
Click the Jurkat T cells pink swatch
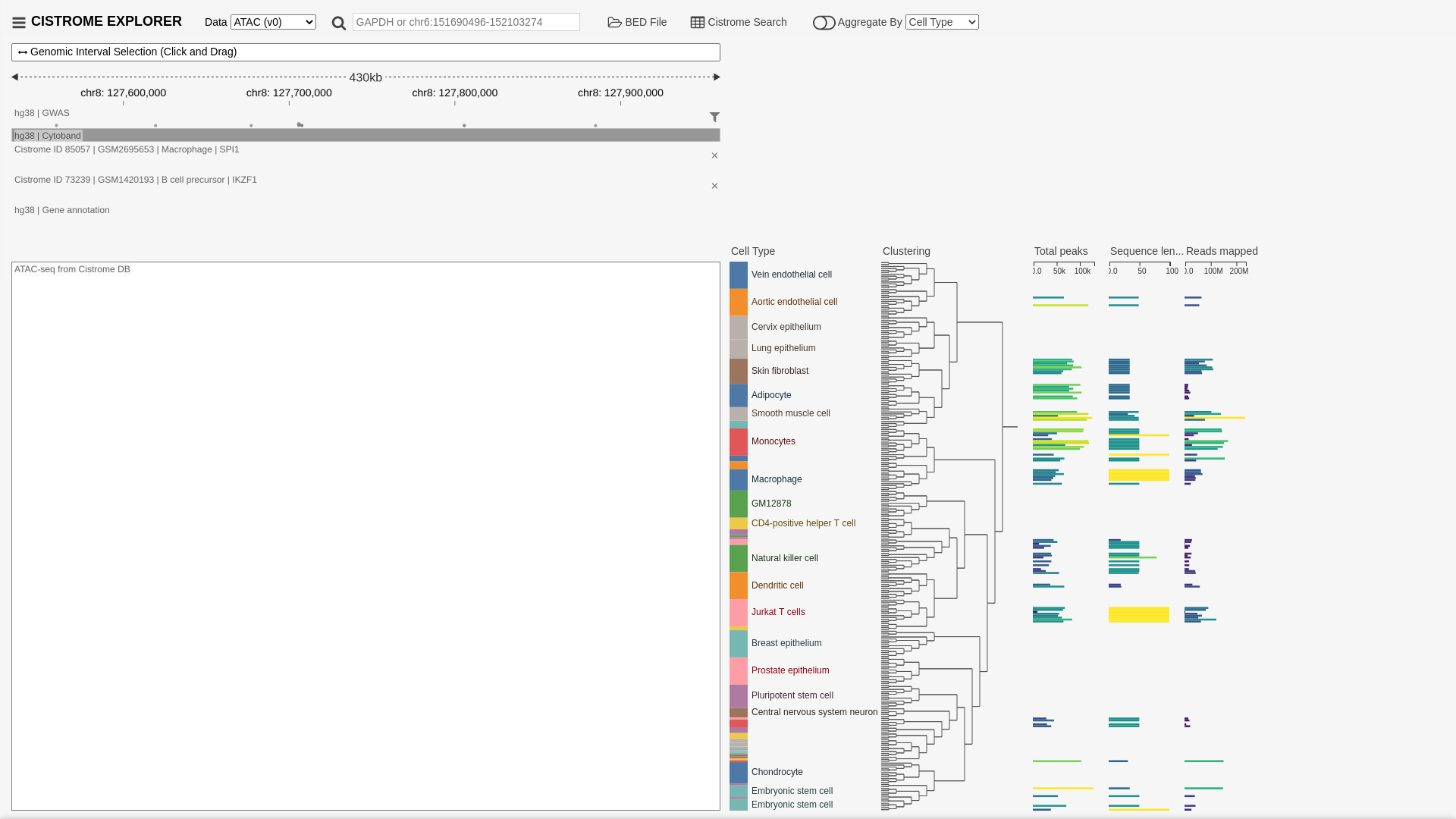click(739, 613)
